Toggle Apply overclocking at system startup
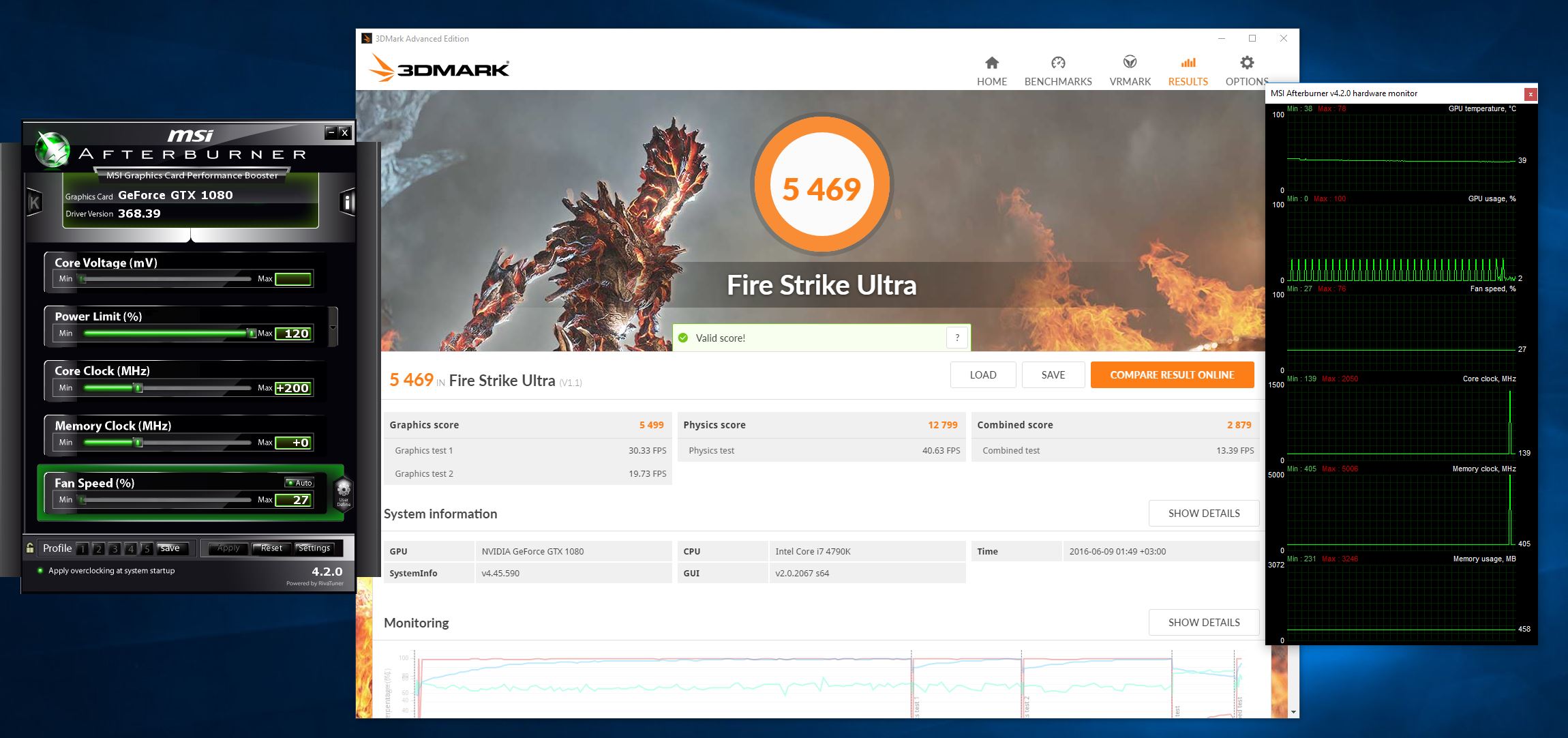This screenshot has height=738, width=1568. [40, 571]
